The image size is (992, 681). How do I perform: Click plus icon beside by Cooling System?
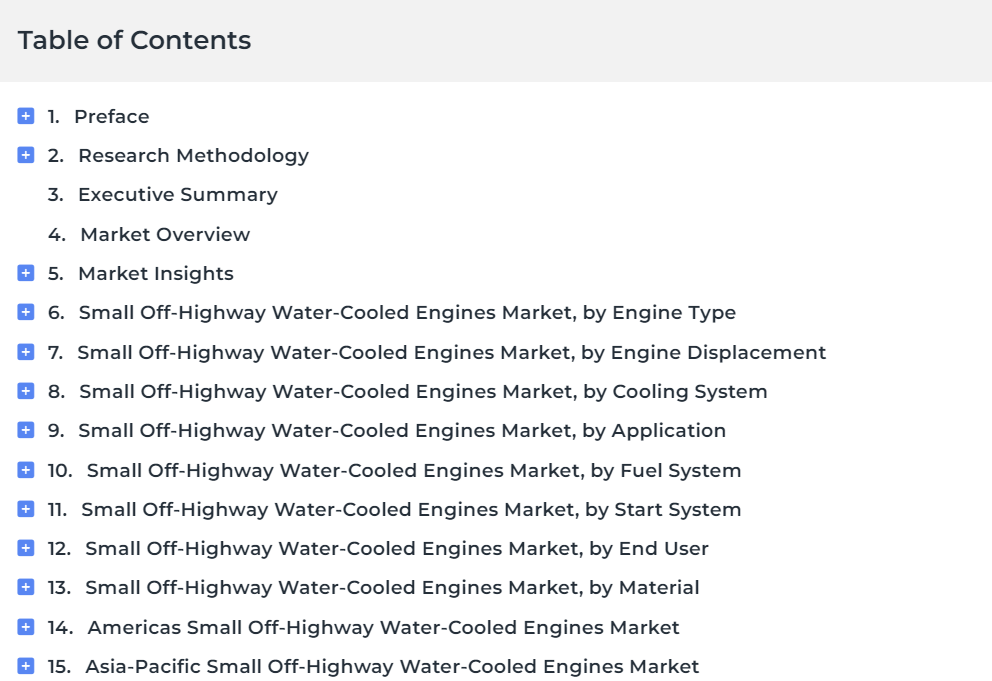tap(26, 391)
